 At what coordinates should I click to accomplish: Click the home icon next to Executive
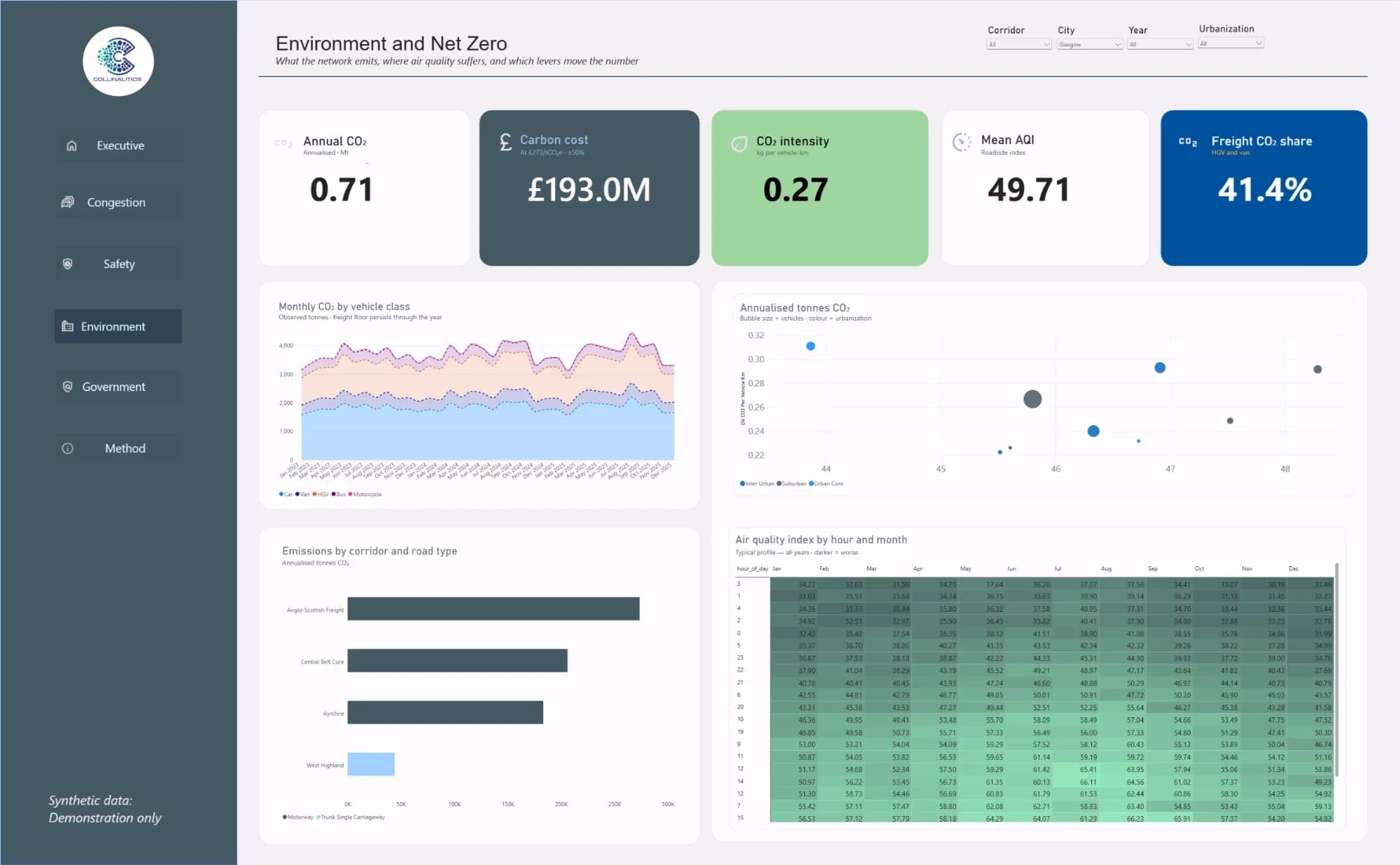71,146
